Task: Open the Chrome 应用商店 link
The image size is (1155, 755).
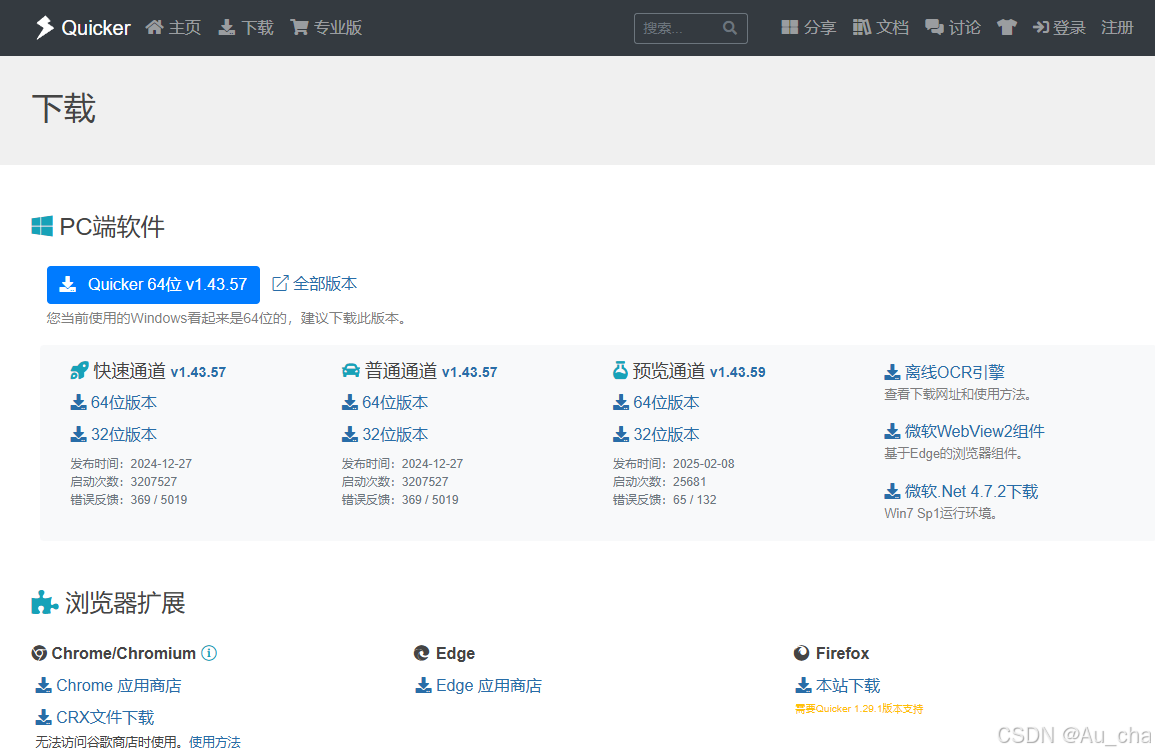Action: (x=107, y=685)
